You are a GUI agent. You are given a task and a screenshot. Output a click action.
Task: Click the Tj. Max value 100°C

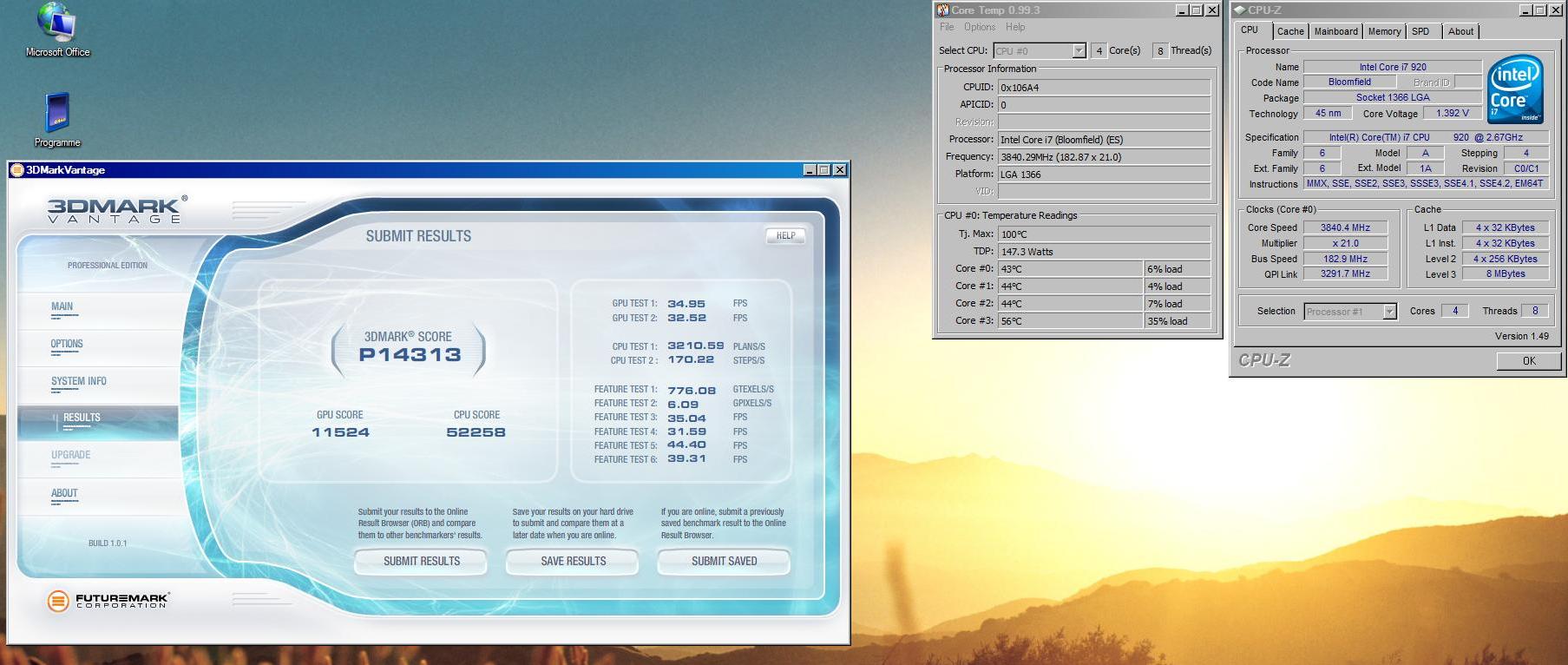pyautogui.click(x=1104, y=234)
